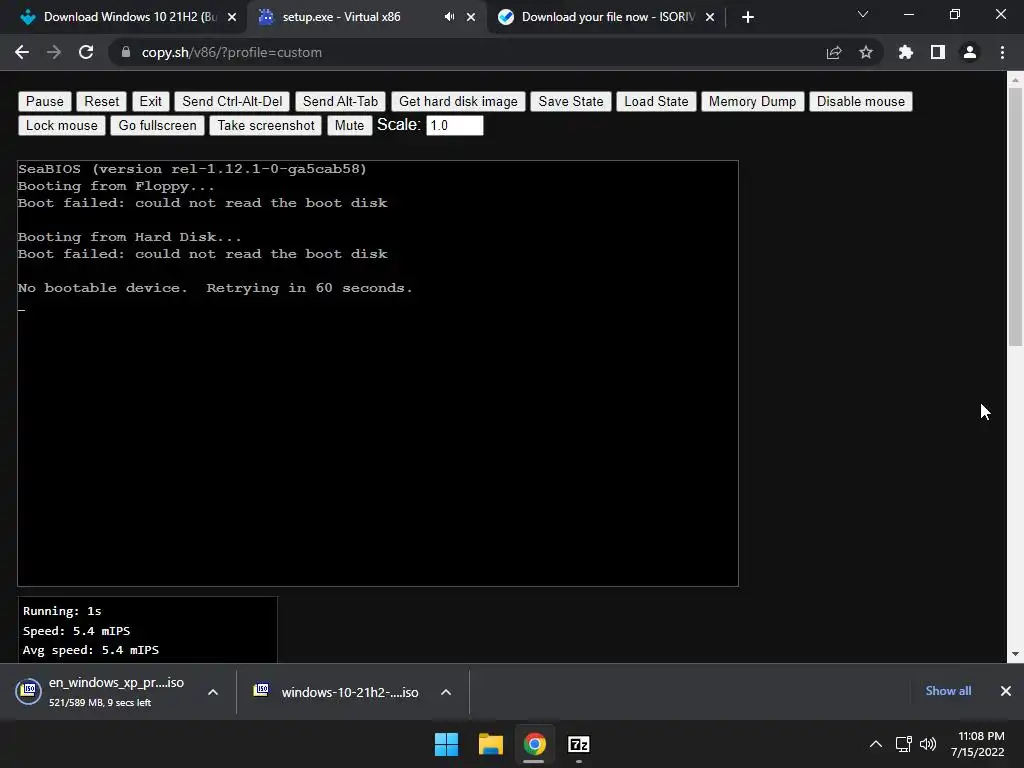Image resolution: width=1024 pixels, height=768 pixels.
Task: Open the Chrome three-dot menu
Action: [x=1002, y=52]
